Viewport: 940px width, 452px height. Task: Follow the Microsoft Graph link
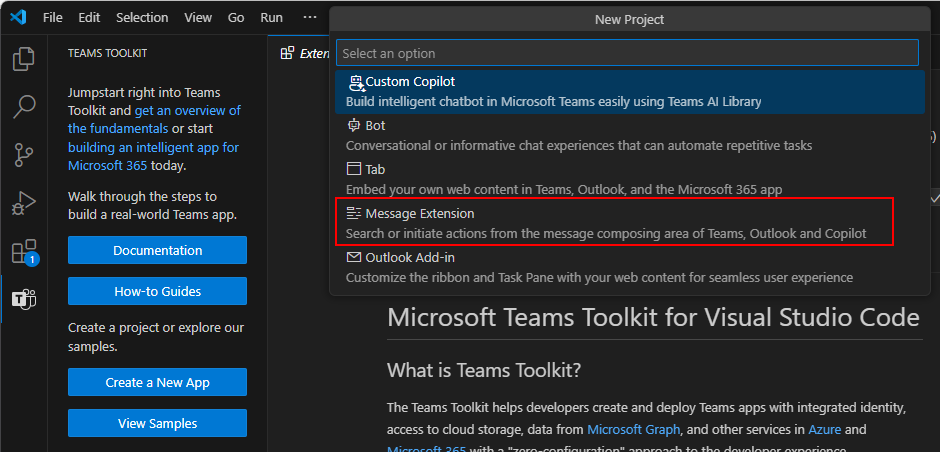click(633, 429)
